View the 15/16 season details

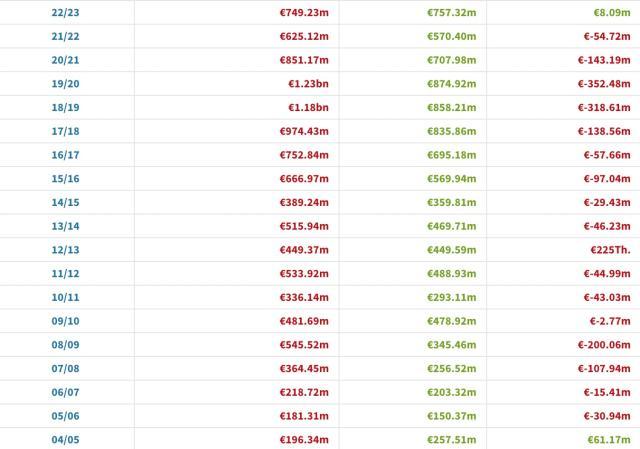click(x=65, y=179)
